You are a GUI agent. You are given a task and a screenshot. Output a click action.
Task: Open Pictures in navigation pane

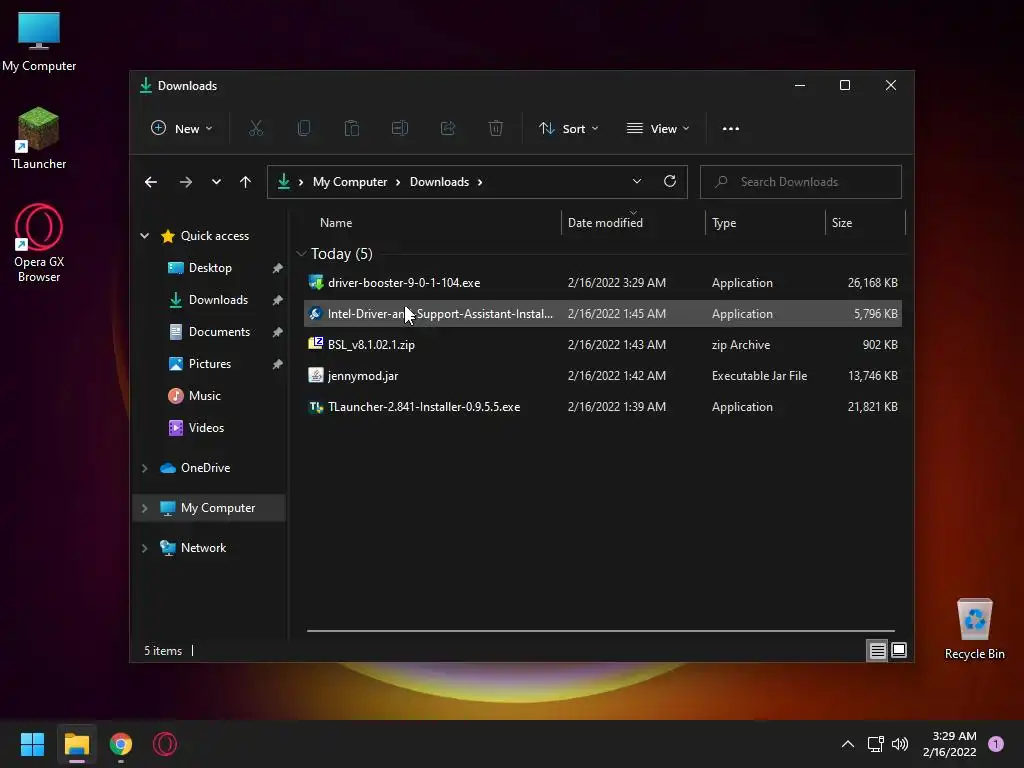(x=210, y=364)
